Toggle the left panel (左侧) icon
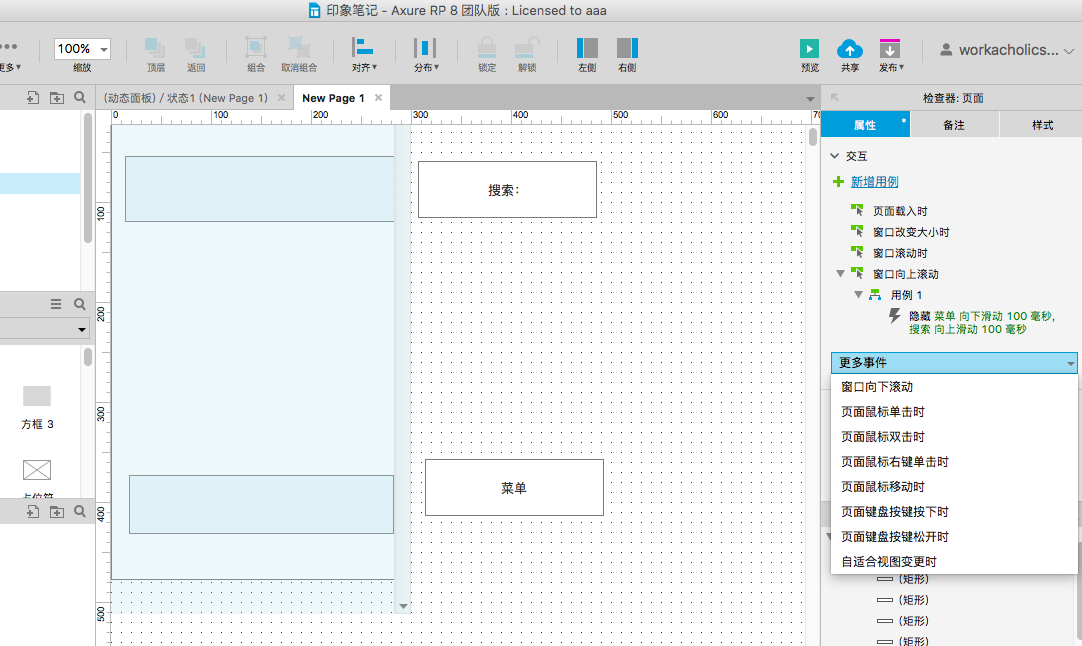This screenshot has height=646, width=1082. click(x=587, y=48)
